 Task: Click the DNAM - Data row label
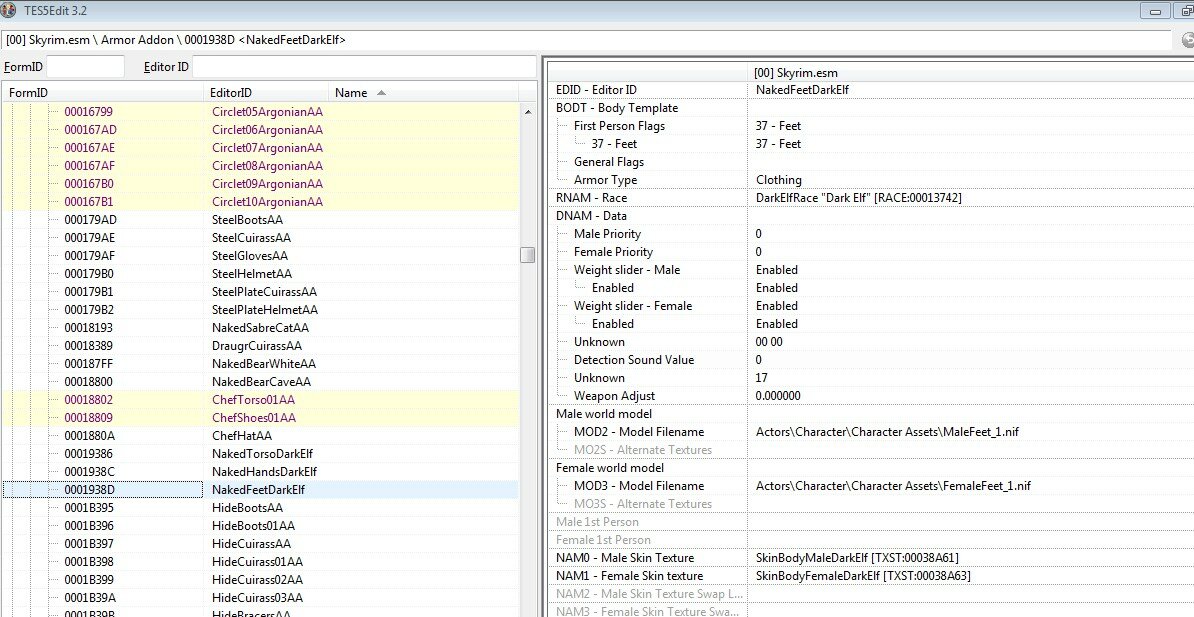point(591,216)
